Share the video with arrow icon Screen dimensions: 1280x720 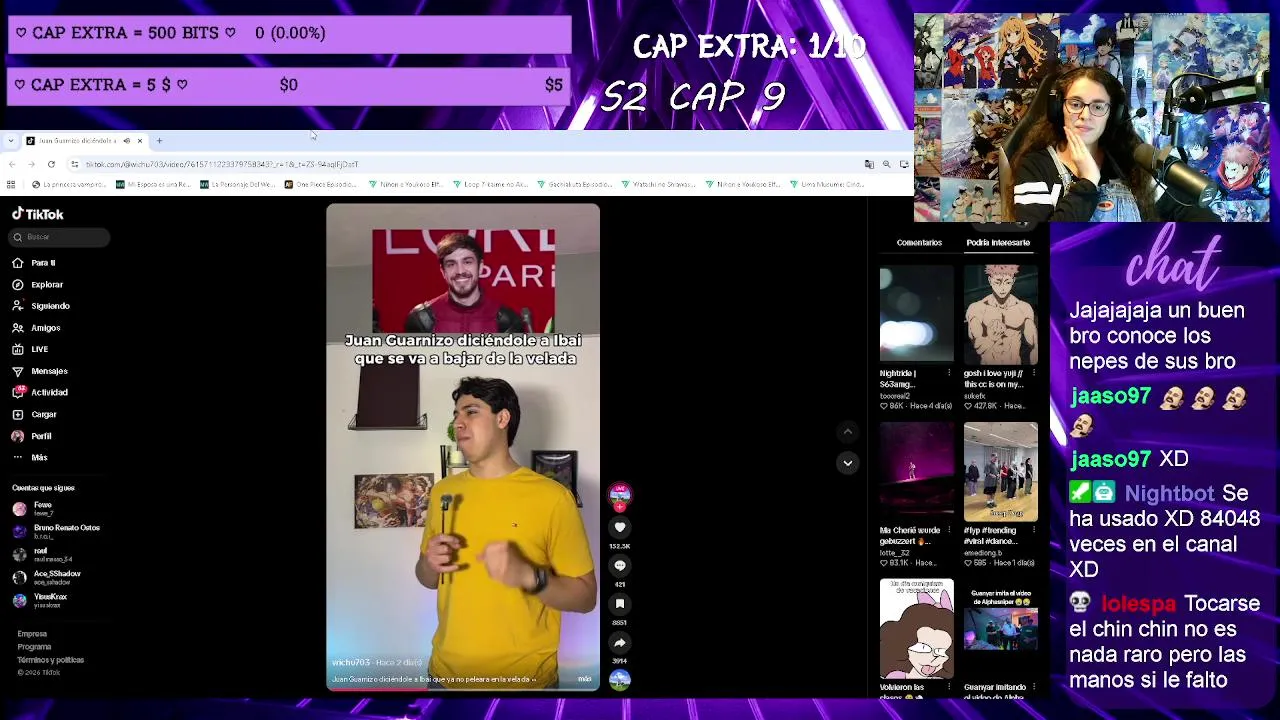tap(620, 642)
